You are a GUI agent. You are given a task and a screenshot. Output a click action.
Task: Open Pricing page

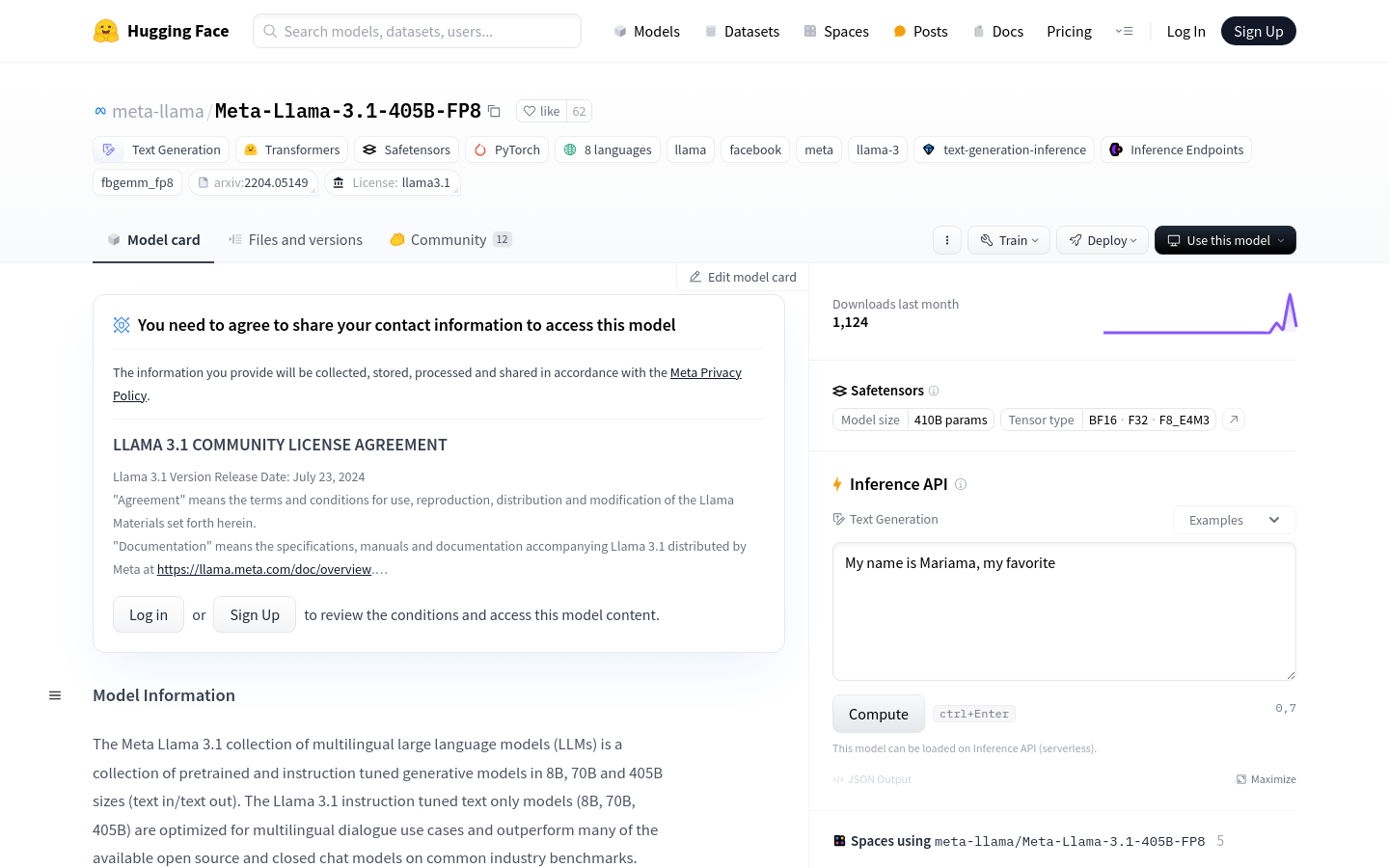coord(1069,31)
